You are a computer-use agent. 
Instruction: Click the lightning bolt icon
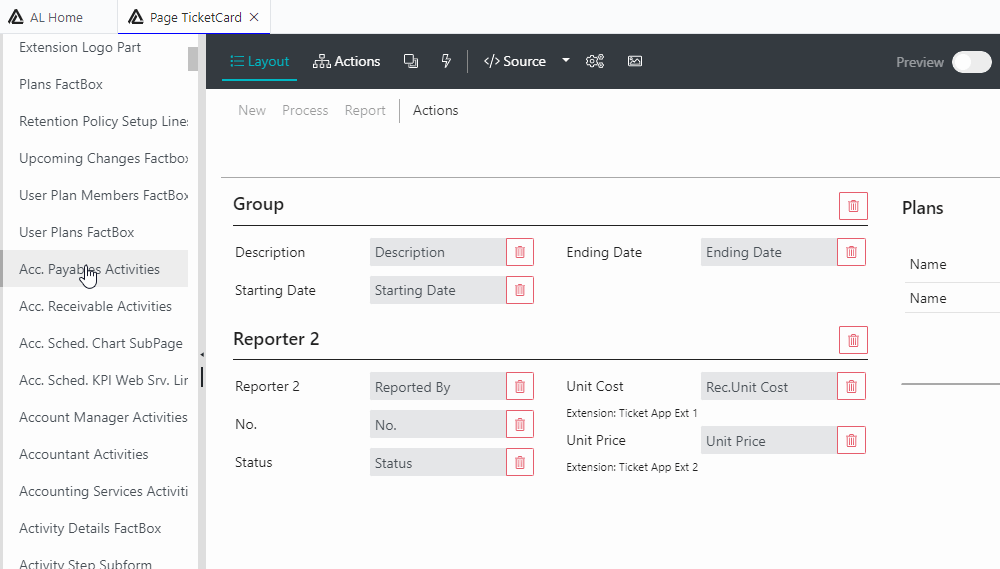pyautogui.click(x=446, y=61)
